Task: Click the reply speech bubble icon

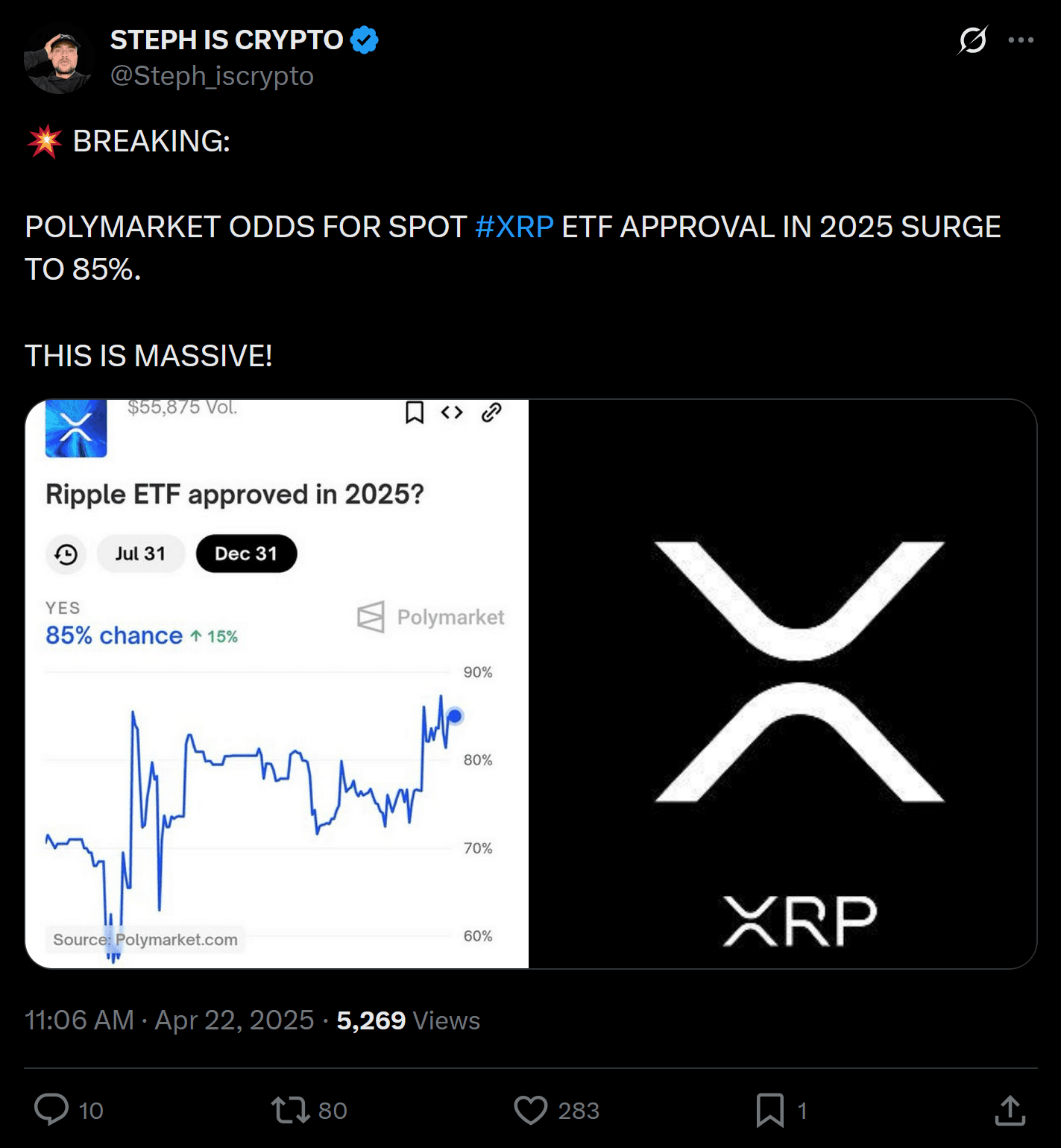Action: [51, 1109]
